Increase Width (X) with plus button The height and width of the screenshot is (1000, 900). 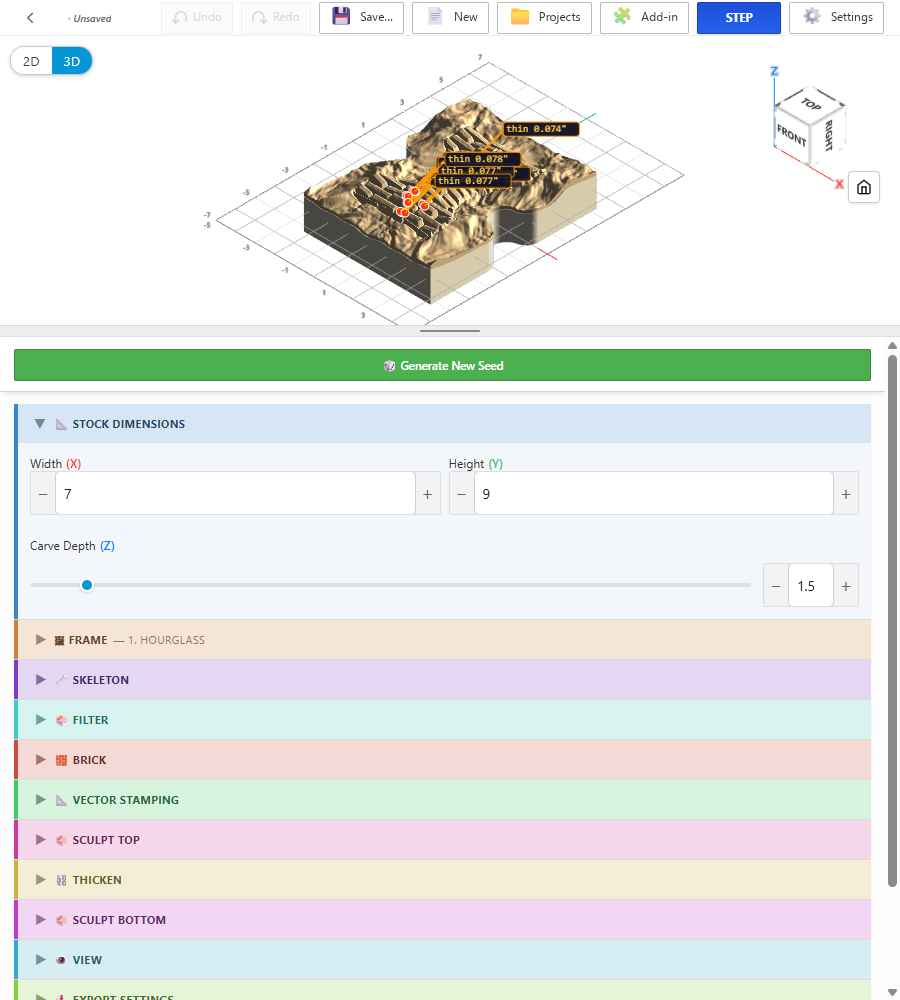pyautogui.click(x=427, y=494)
